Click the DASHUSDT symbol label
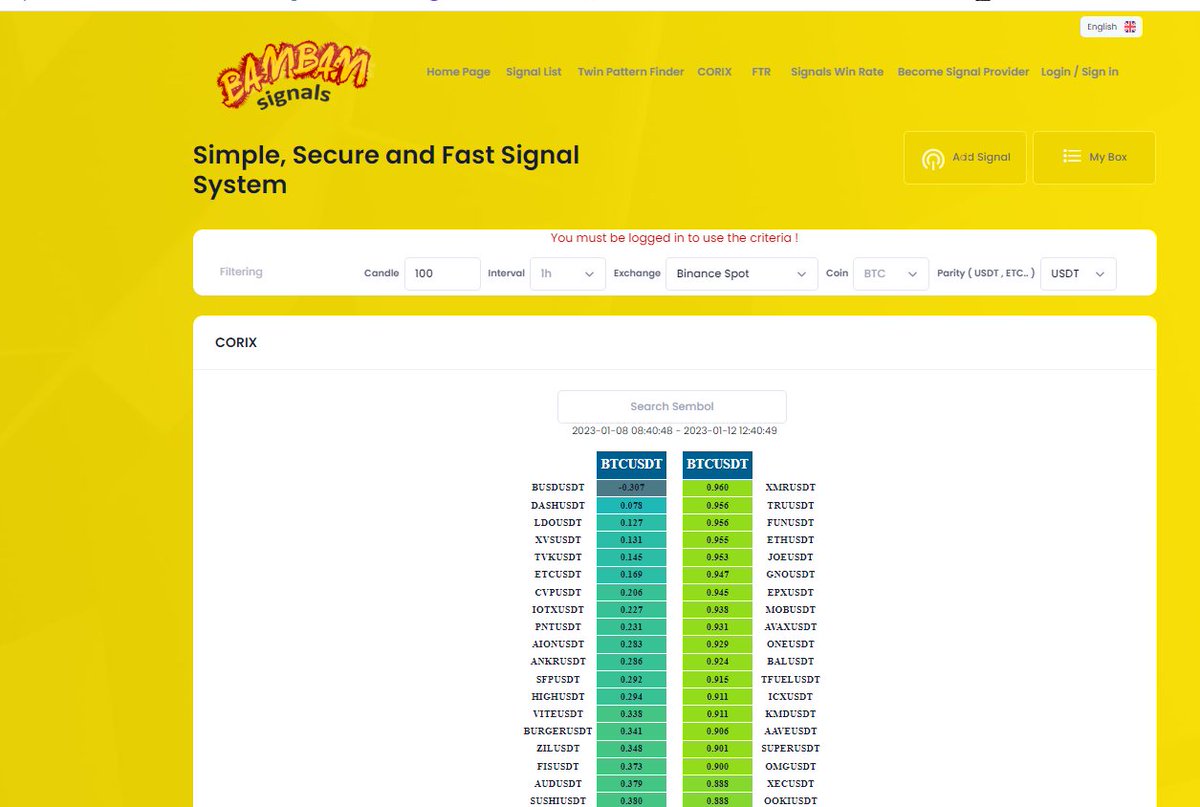 [x=558, y=505]
